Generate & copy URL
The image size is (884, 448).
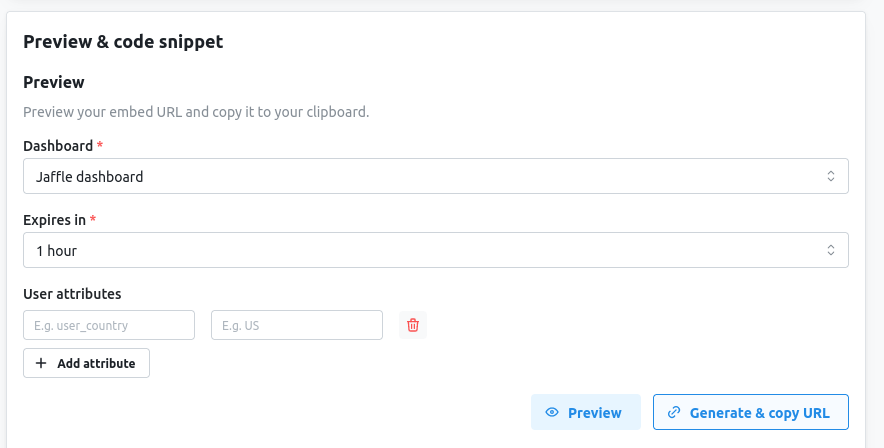[x=750, y=412]
